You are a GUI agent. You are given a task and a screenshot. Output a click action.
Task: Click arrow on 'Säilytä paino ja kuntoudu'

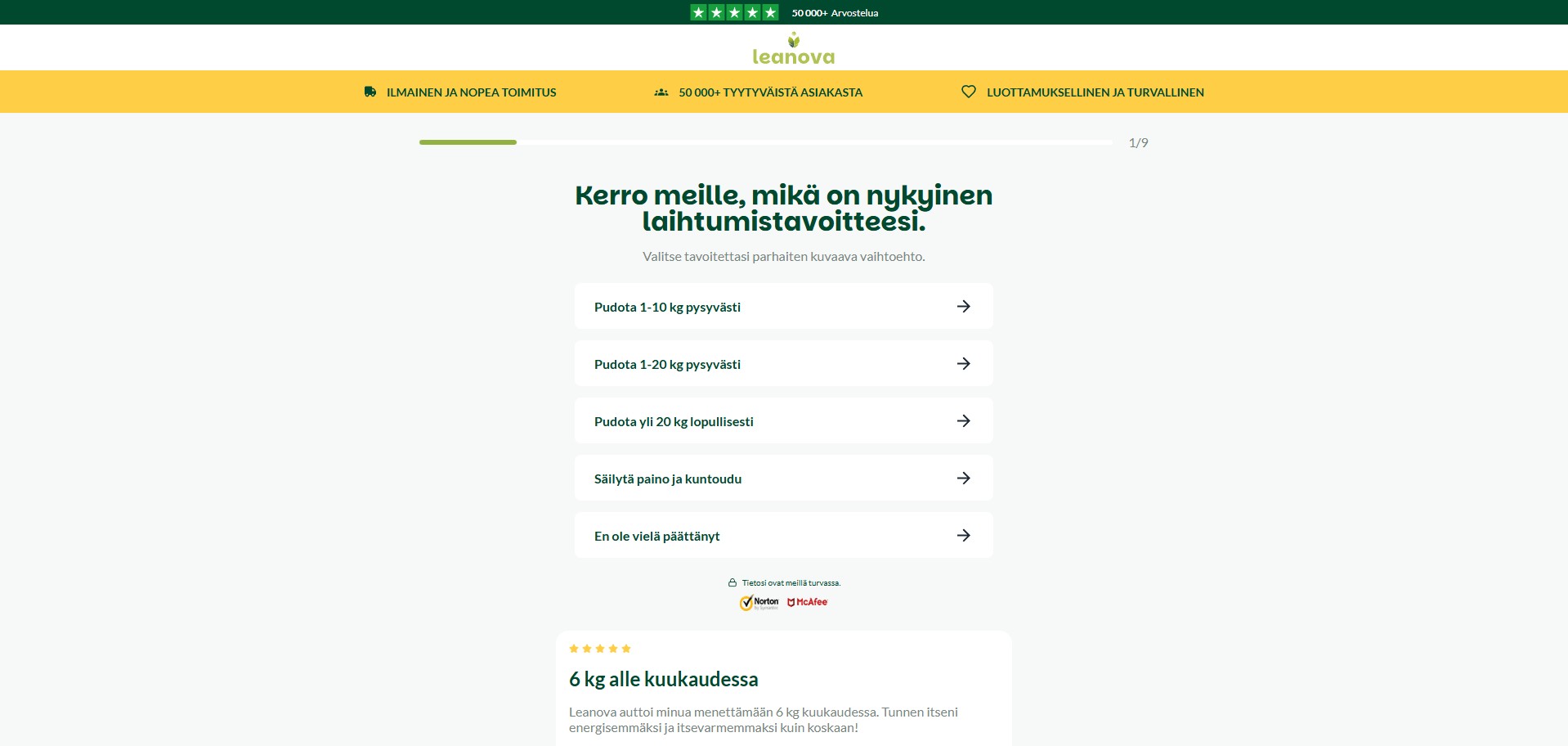point(963,479)
